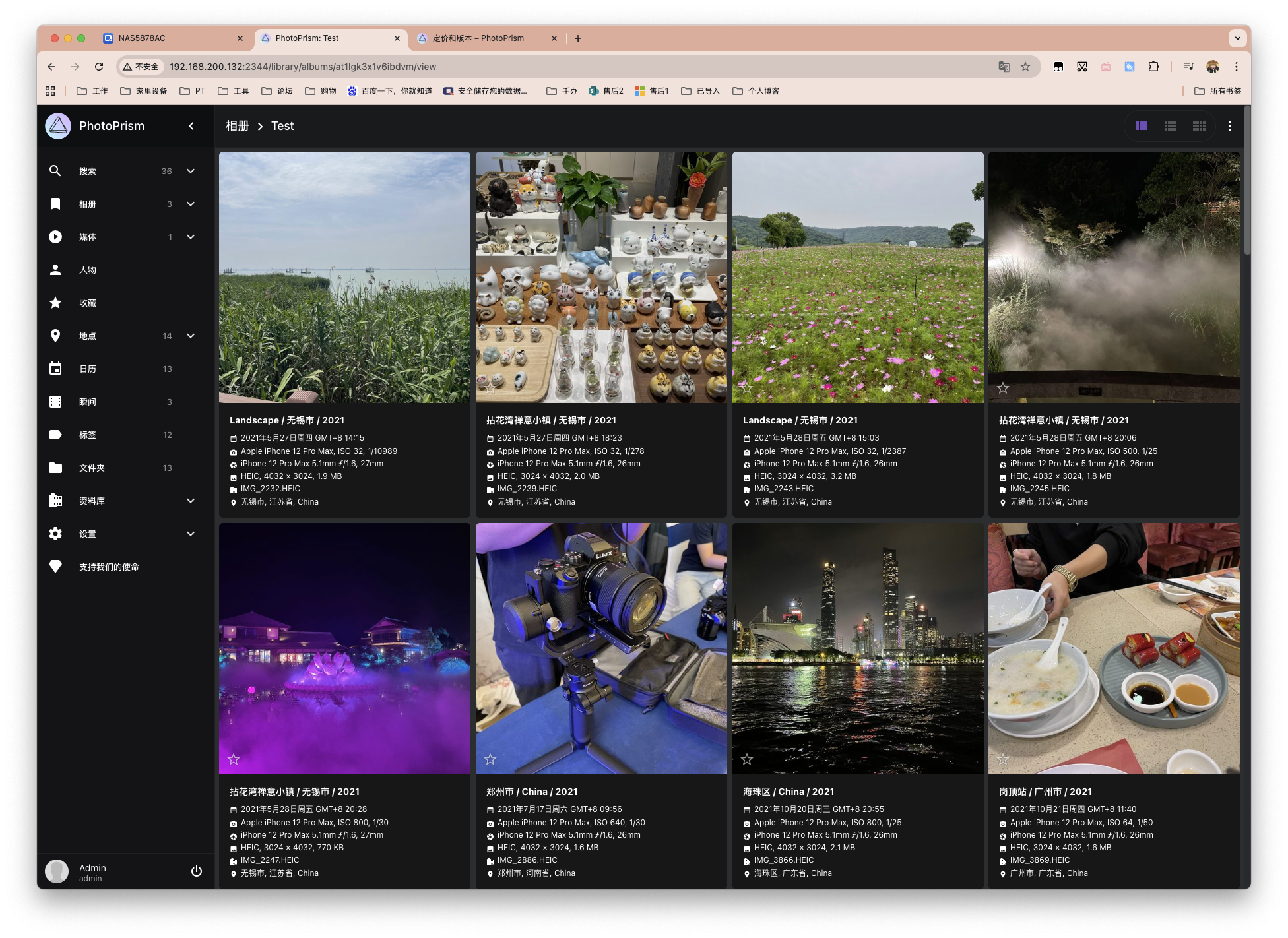Viewport: 1288px width, 938px height.
Task: Expand the Settings (设置) submenu chevron
Action: [191, 534]
